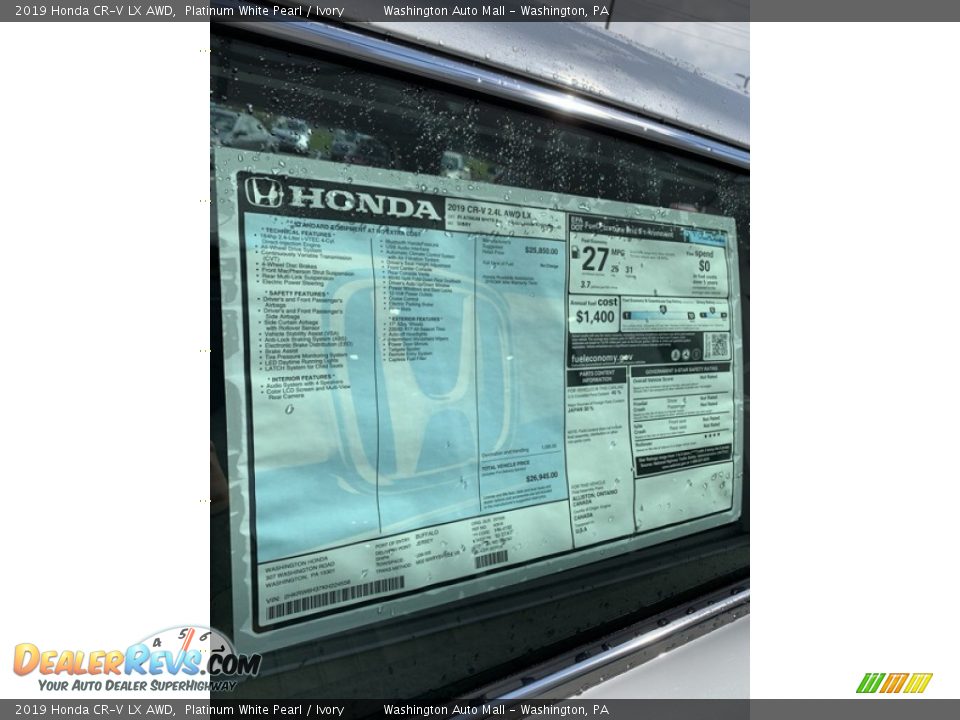Click the window sticker photo thumbnail
Screen dimensions: 960x720
(x=480, y=360)
